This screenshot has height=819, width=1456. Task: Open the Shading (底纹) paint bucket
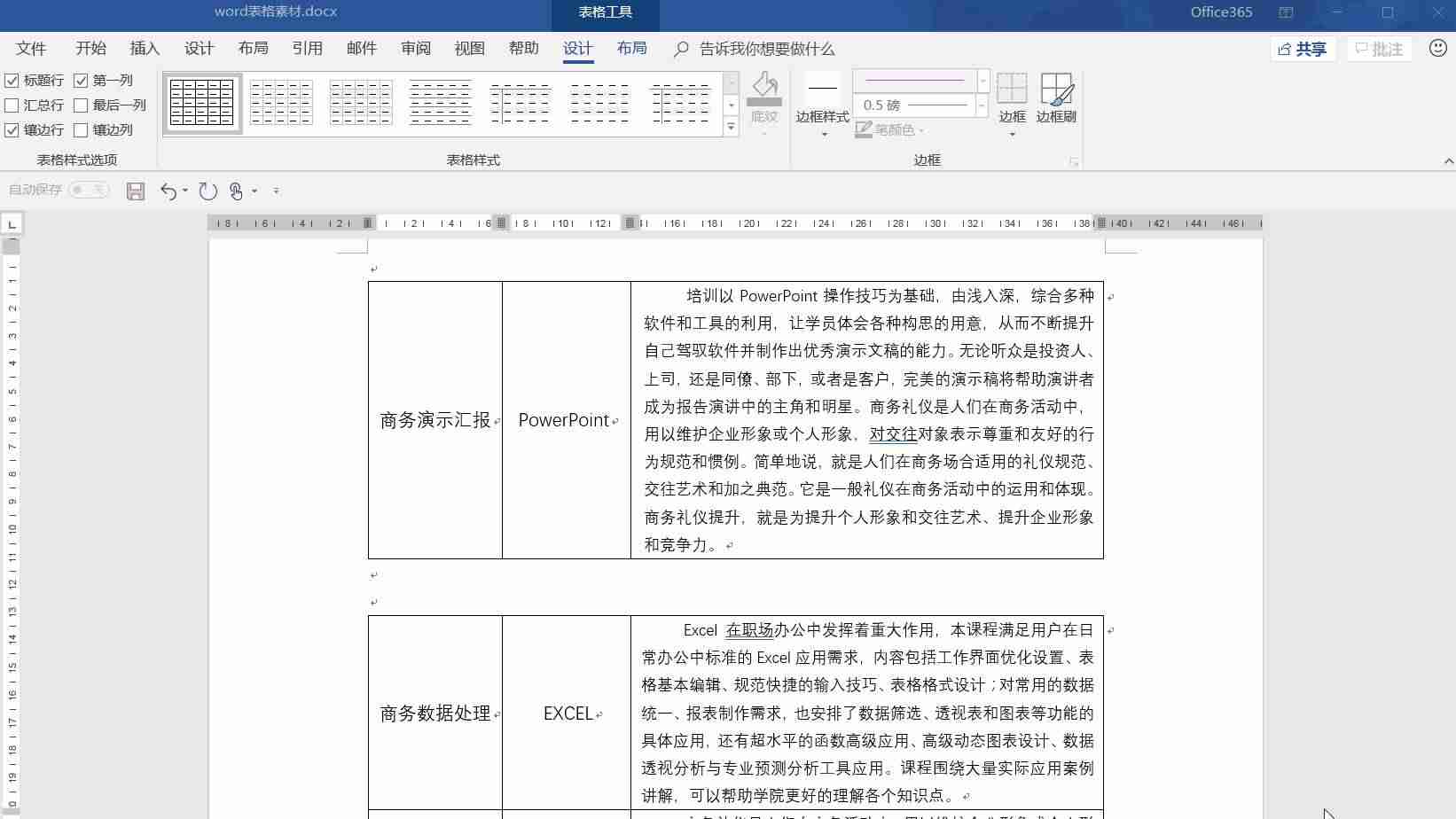pos(764,90)
